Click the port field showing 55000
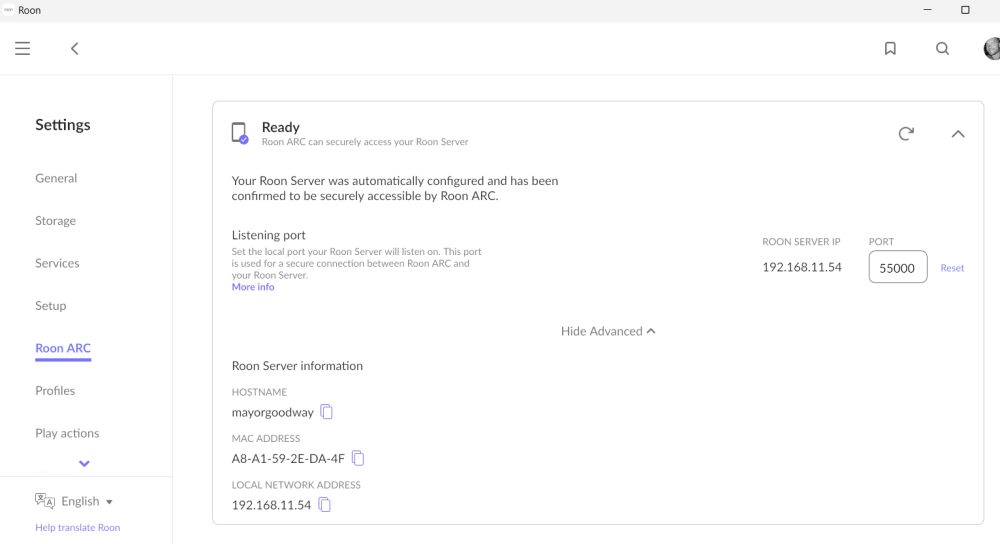The image size is (1000, 544). (897, 267)
